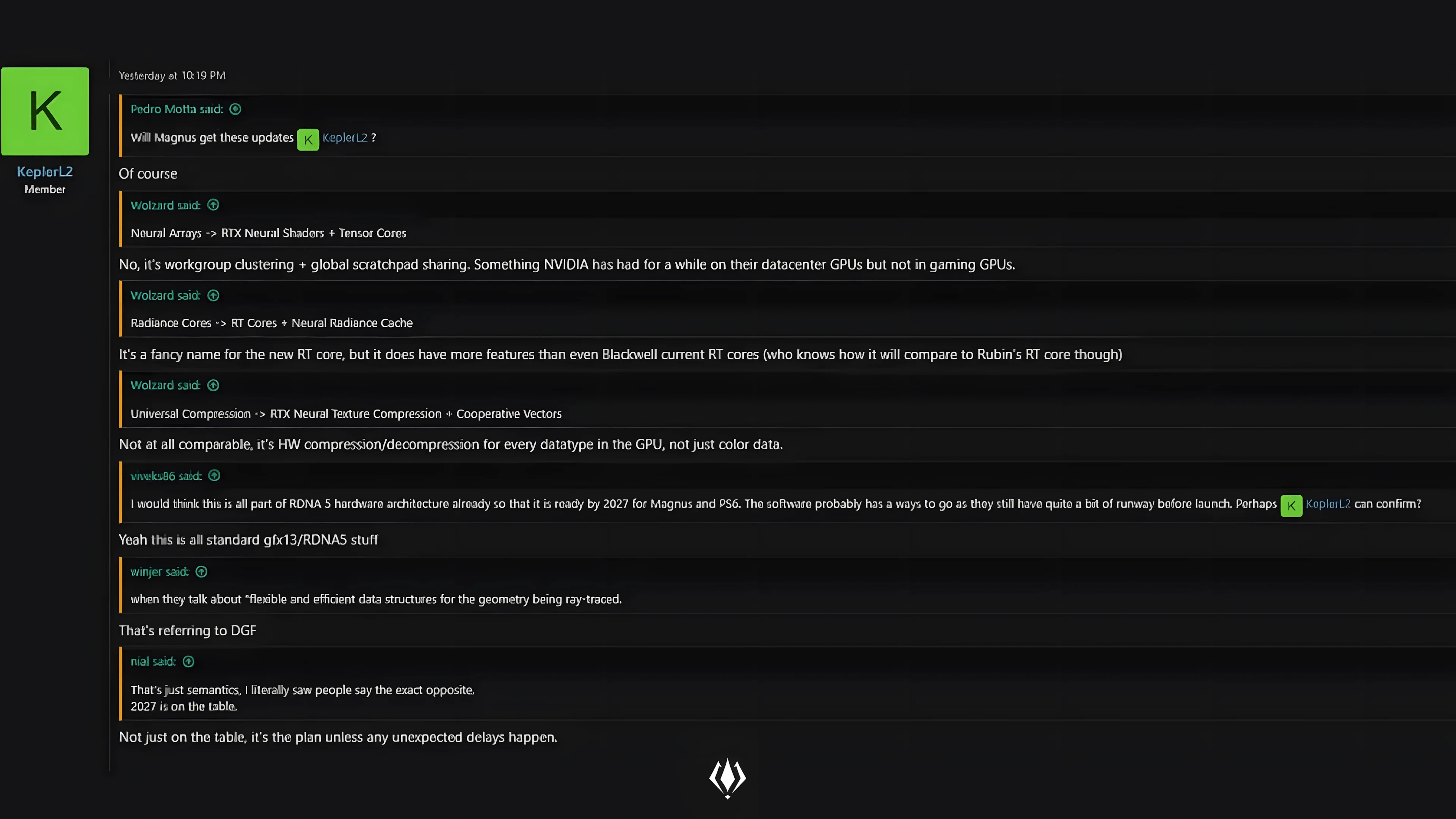Click 'winjer said:' quote attribution
This screenshot has width=1456, height=819.
[159, 572]
